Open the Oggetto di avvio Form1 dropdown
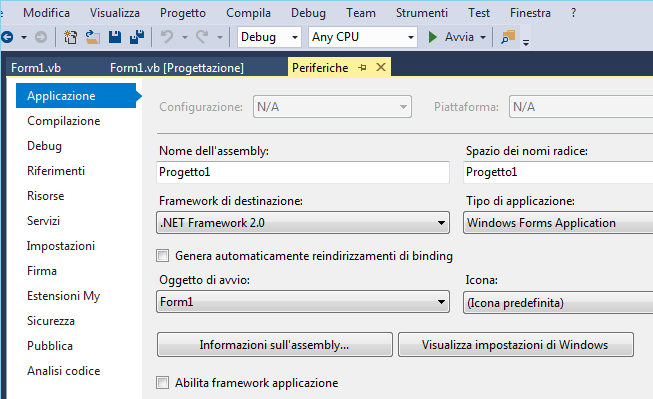The height and width of the screenshot is (399, 653). point(303,302)
